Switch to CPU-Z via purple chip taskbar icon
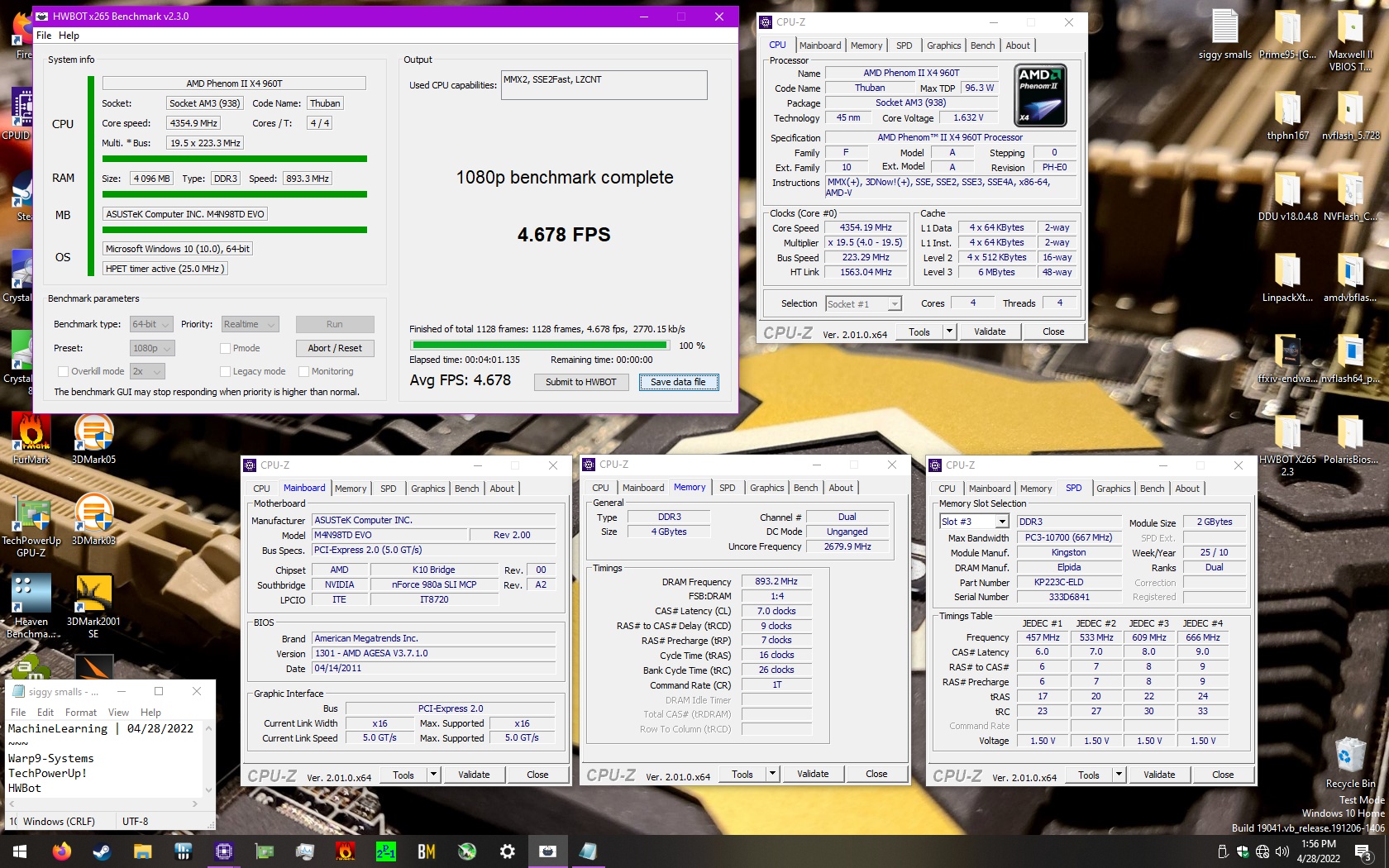The height and width of the screenshot is (868, 1389). click(x=224, y=851)
